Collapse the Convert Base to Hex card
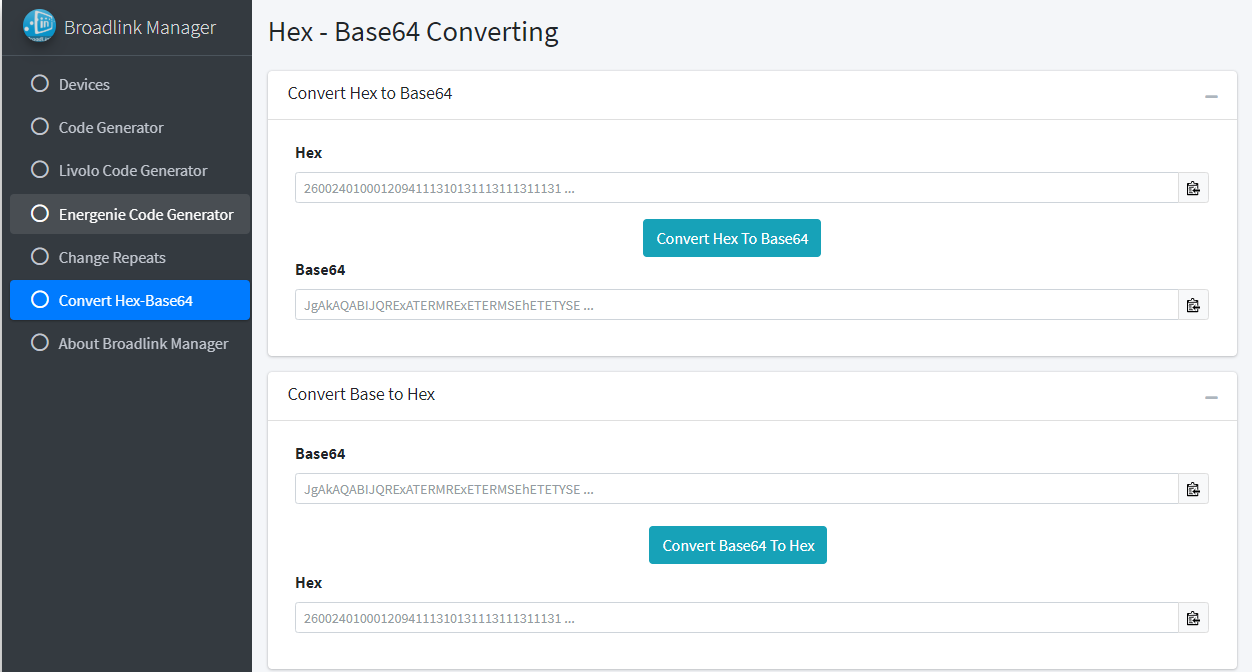Screen dimensions: 1255x672 1211,397
